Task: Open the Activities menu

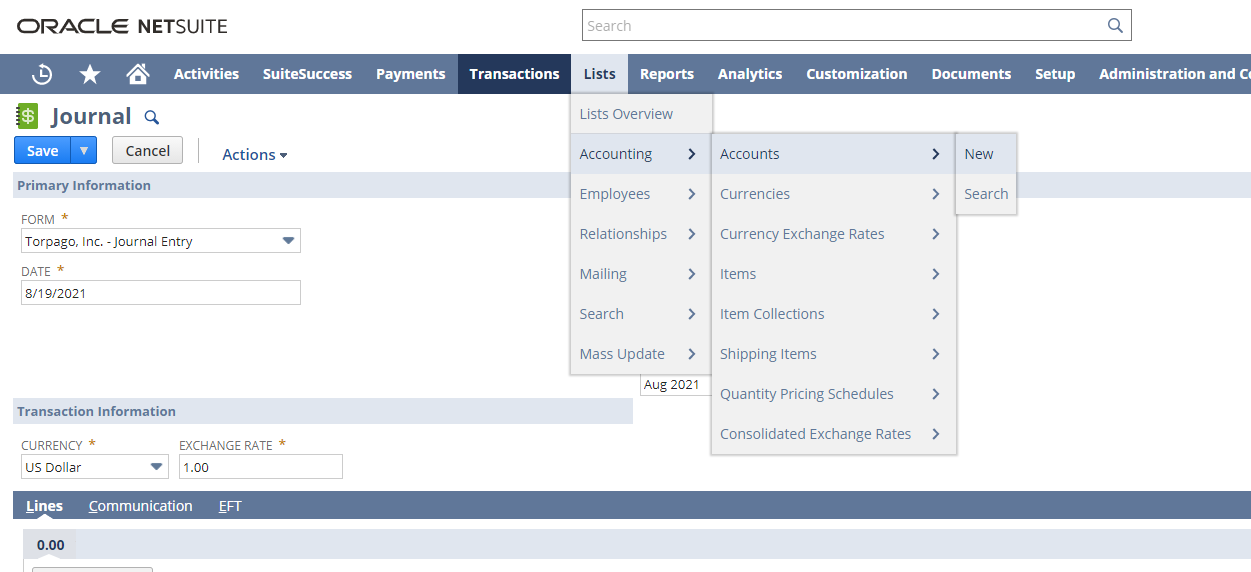Action: click(206, 74)
